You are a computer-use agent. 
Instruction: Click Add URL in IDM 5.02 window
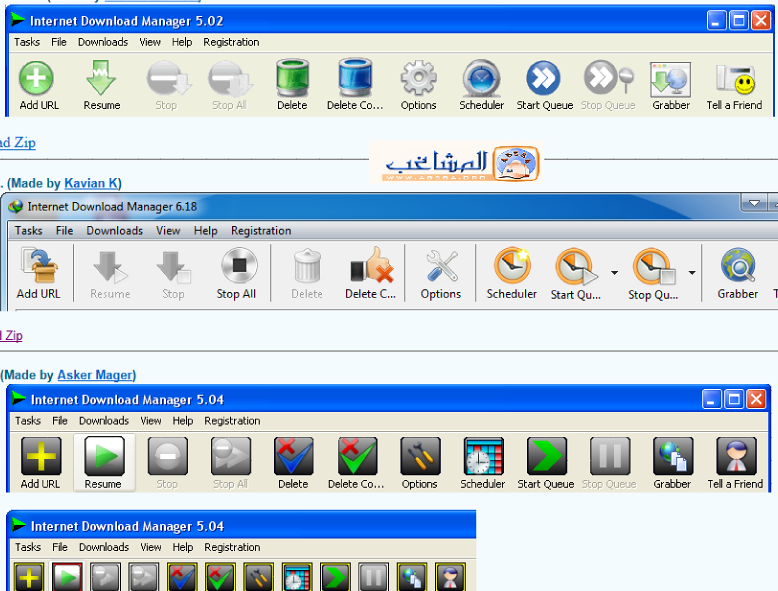click(38, 85)
